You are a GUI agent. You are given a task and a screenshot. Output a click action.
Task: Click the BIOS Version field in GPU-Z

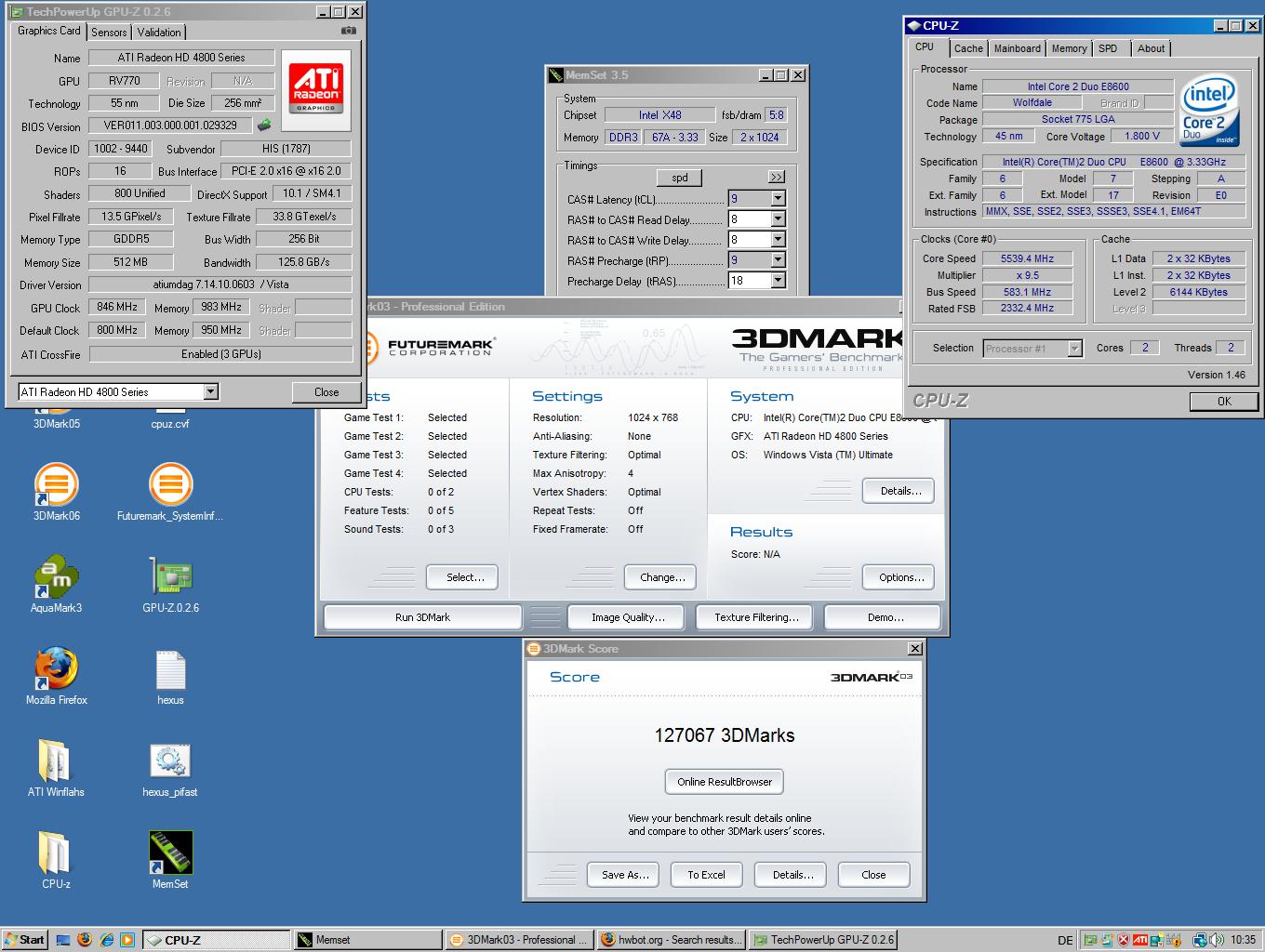[171, 126]
